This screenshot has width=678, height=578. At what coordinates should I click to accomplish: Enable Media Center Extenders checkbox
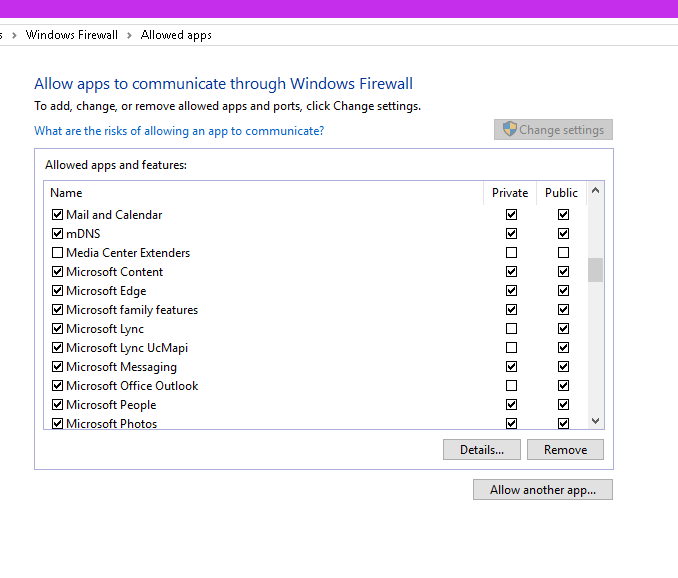pyautogui.click(x=57, y=252)
